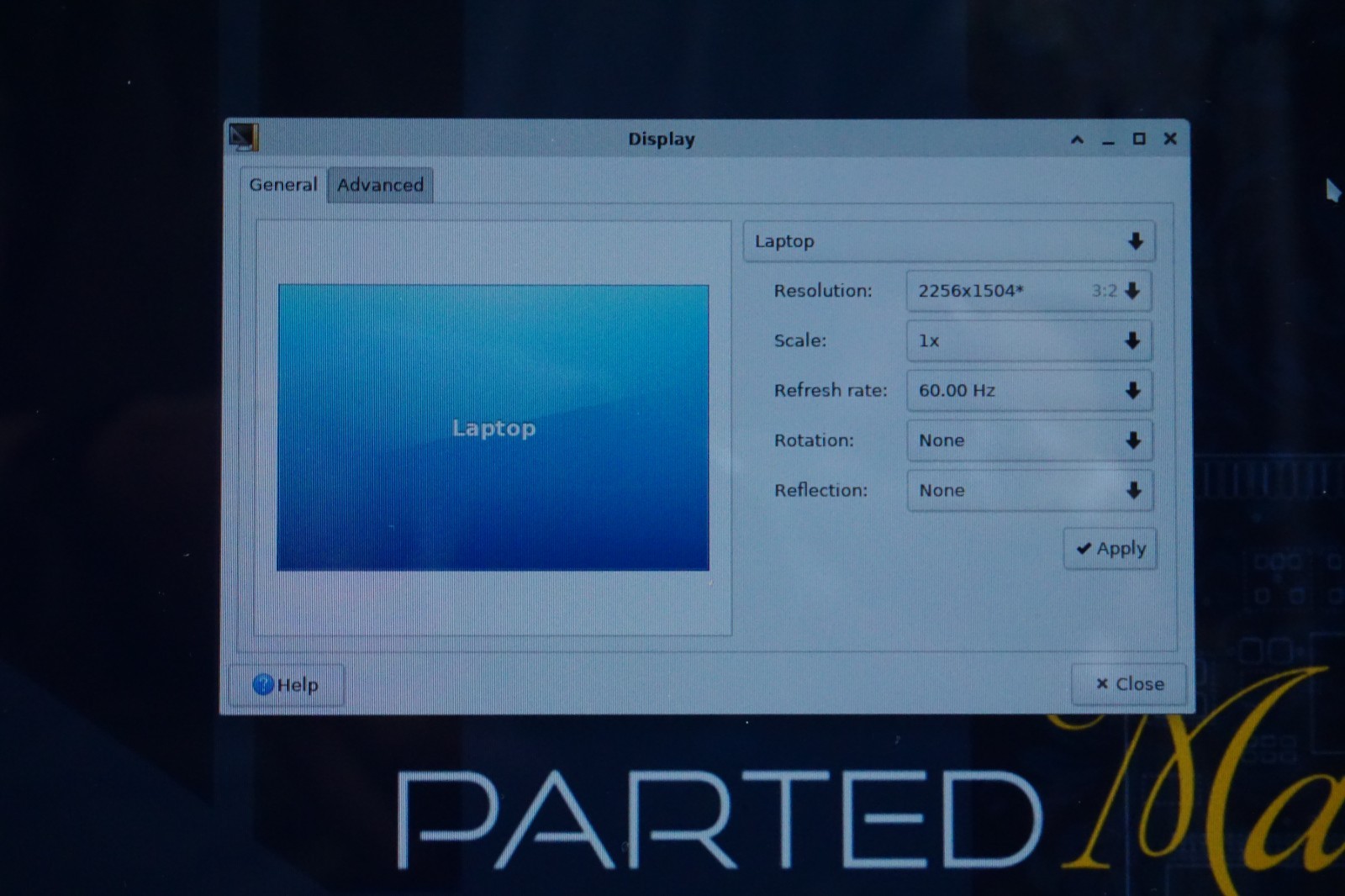This screenshot has width=1345, height=896.
Task: Click the Refresh rate: label
Action: pos(831,390)
